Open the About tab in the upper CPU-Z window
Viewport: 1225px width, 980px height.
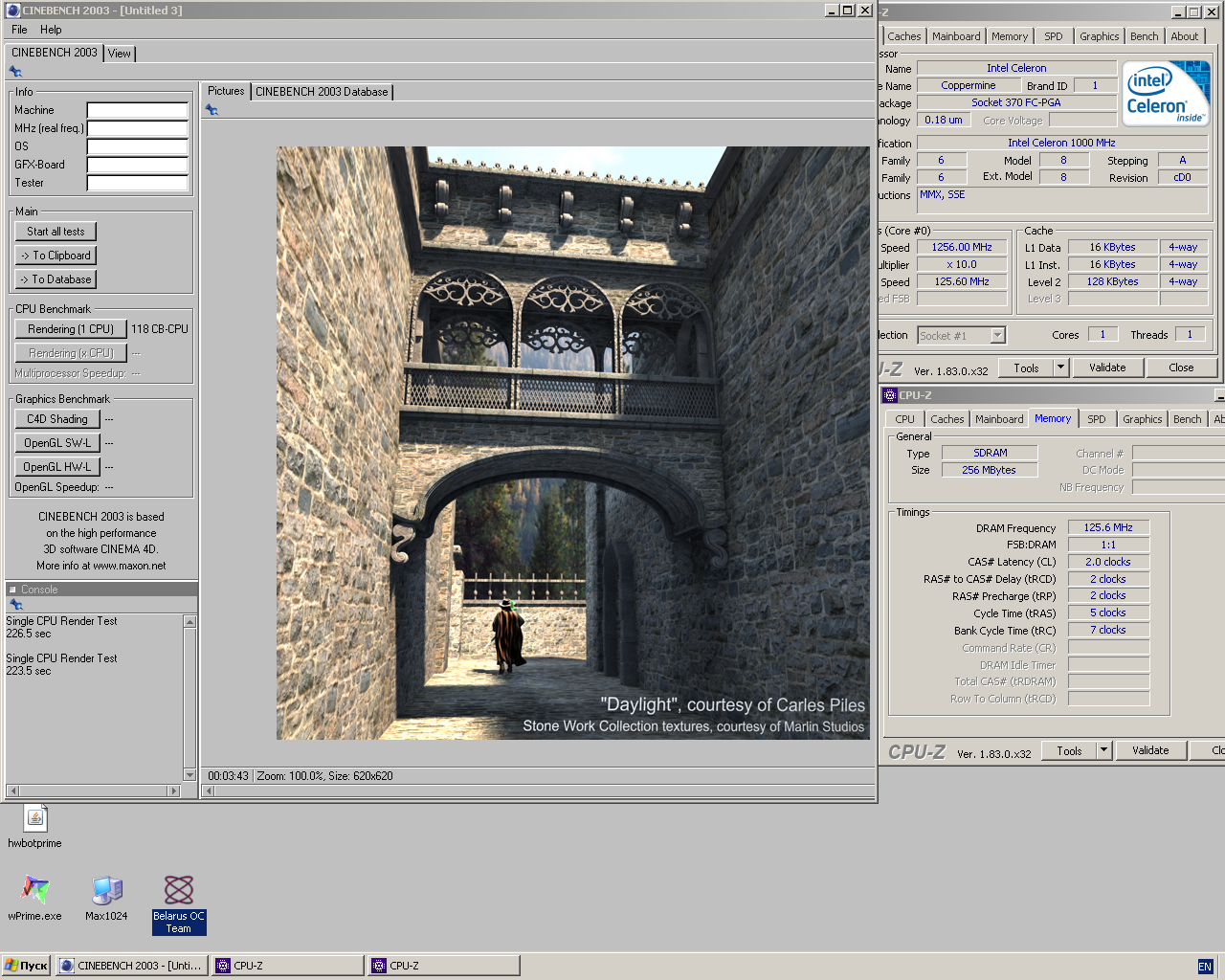click(1185, 36)
